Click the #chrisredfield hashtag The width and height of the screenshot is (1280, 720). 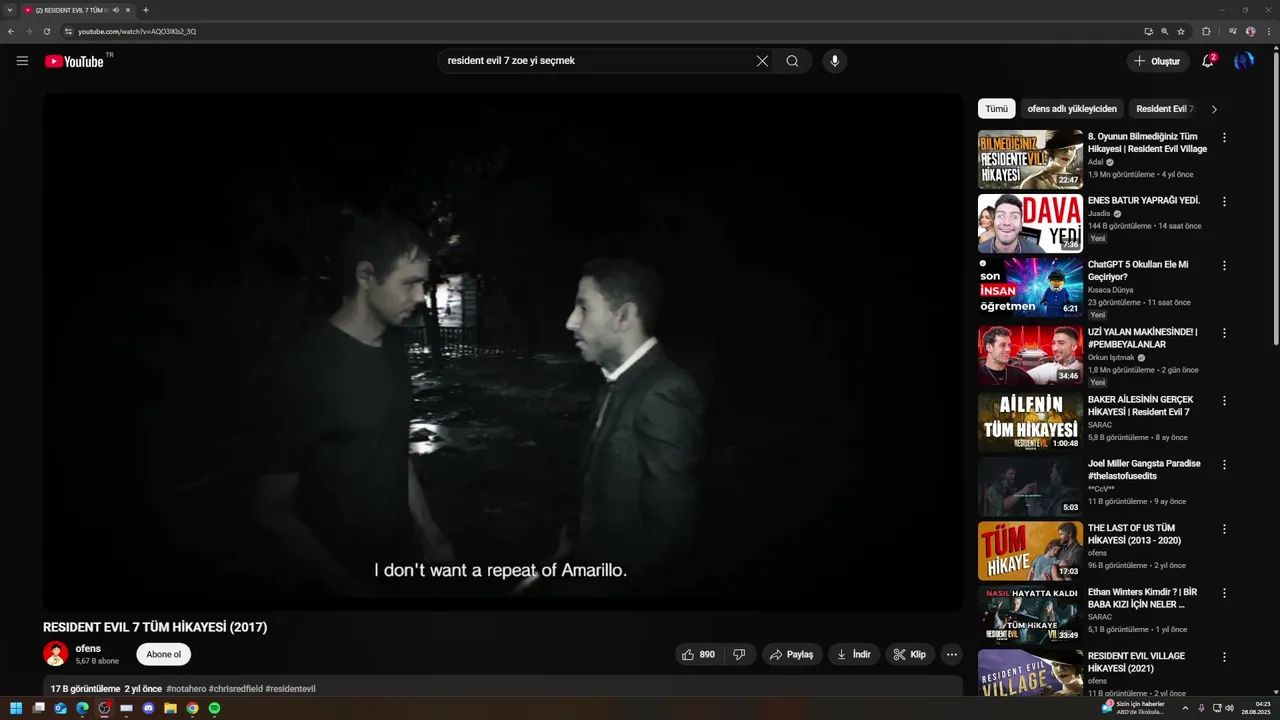point(235,689)
